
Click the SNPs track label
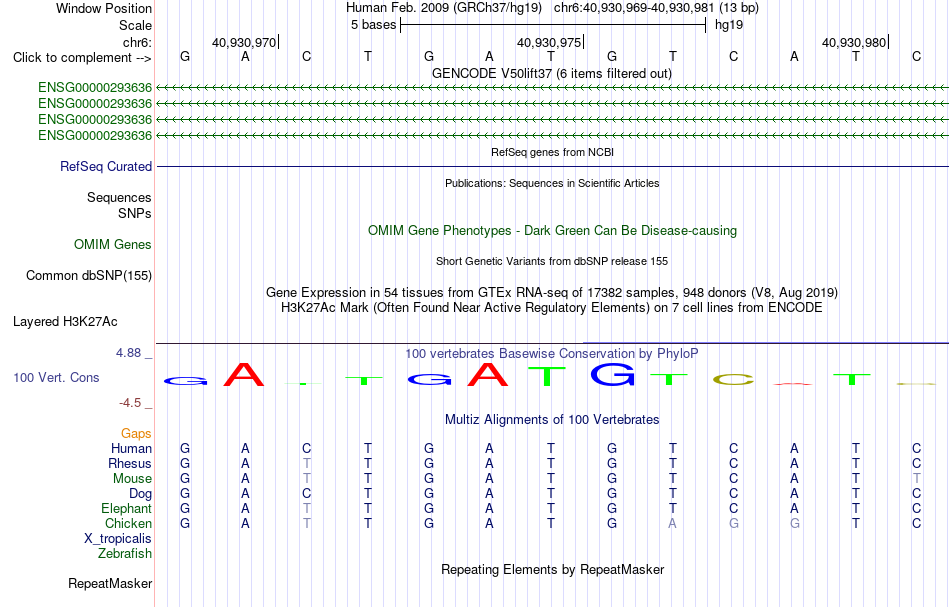tap(135, 213)
